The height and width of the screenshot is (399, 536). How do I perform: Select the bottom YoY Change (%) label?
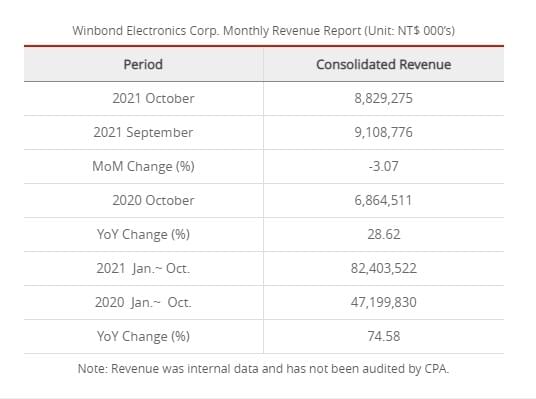coord(143,336)
